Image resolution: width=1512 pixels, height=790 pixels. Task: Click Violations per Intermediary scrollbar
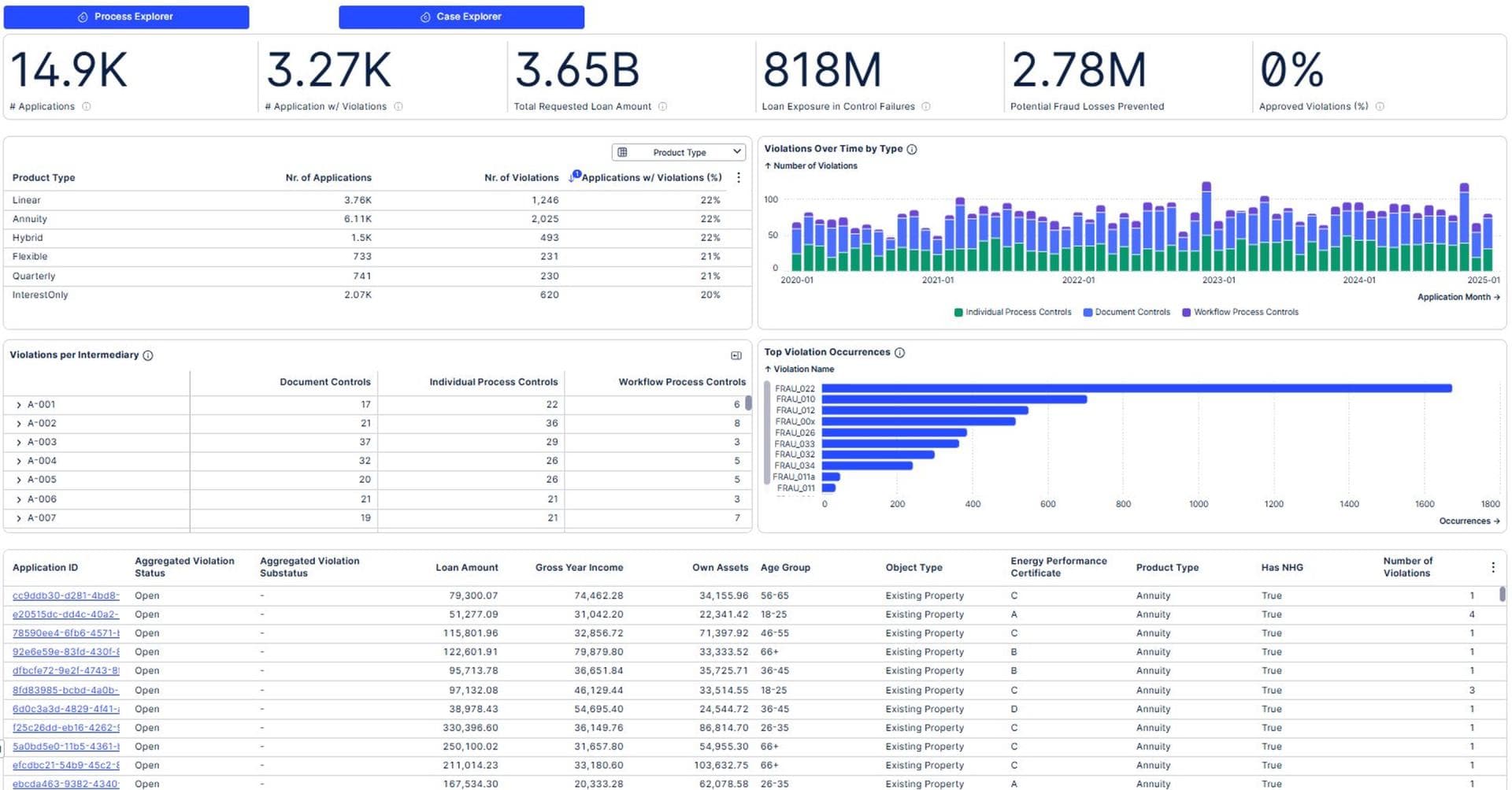click(x=748, y=402)
